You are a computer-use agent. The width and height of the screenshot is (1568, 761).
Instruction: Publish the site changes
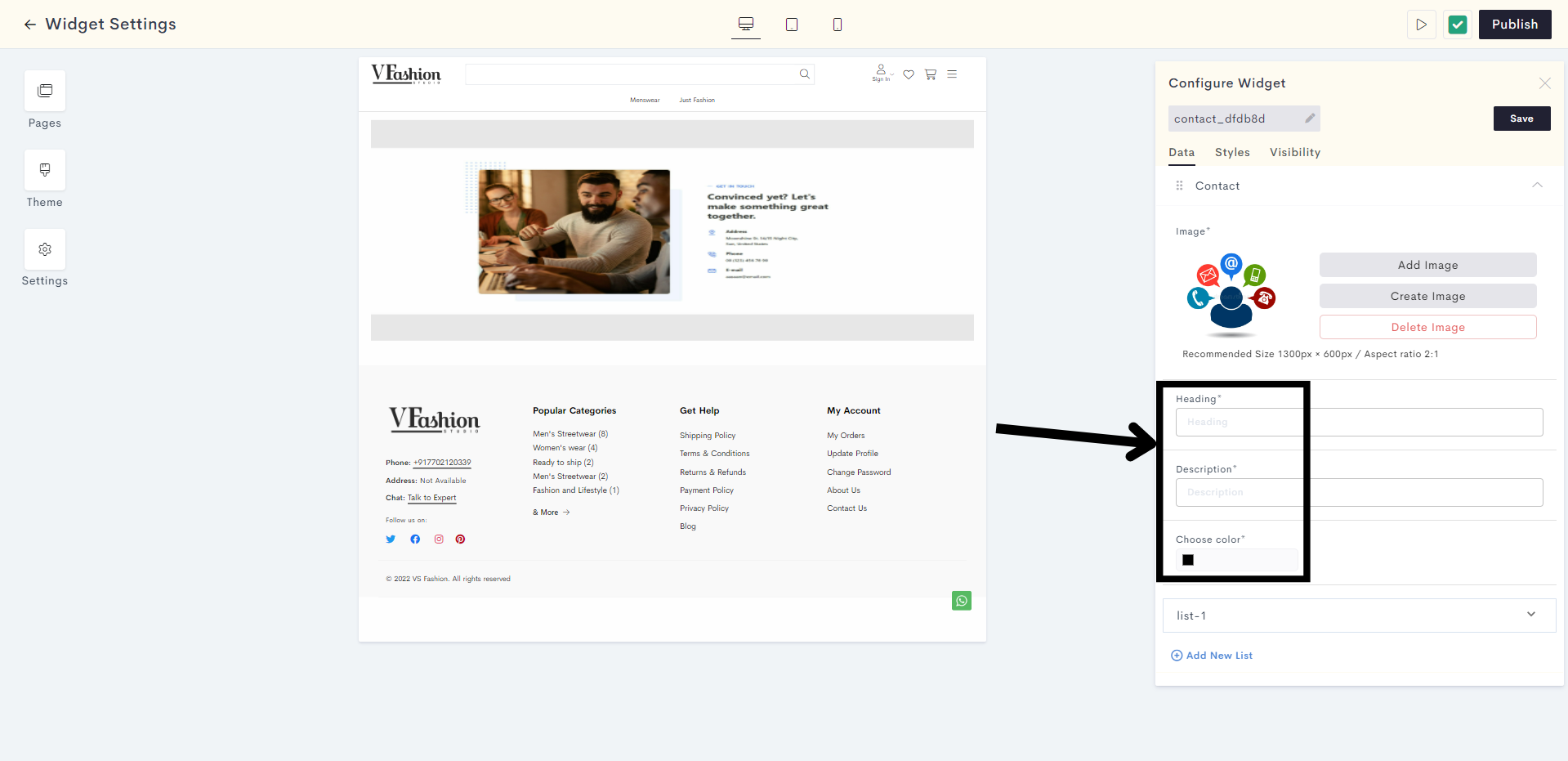1515,25
